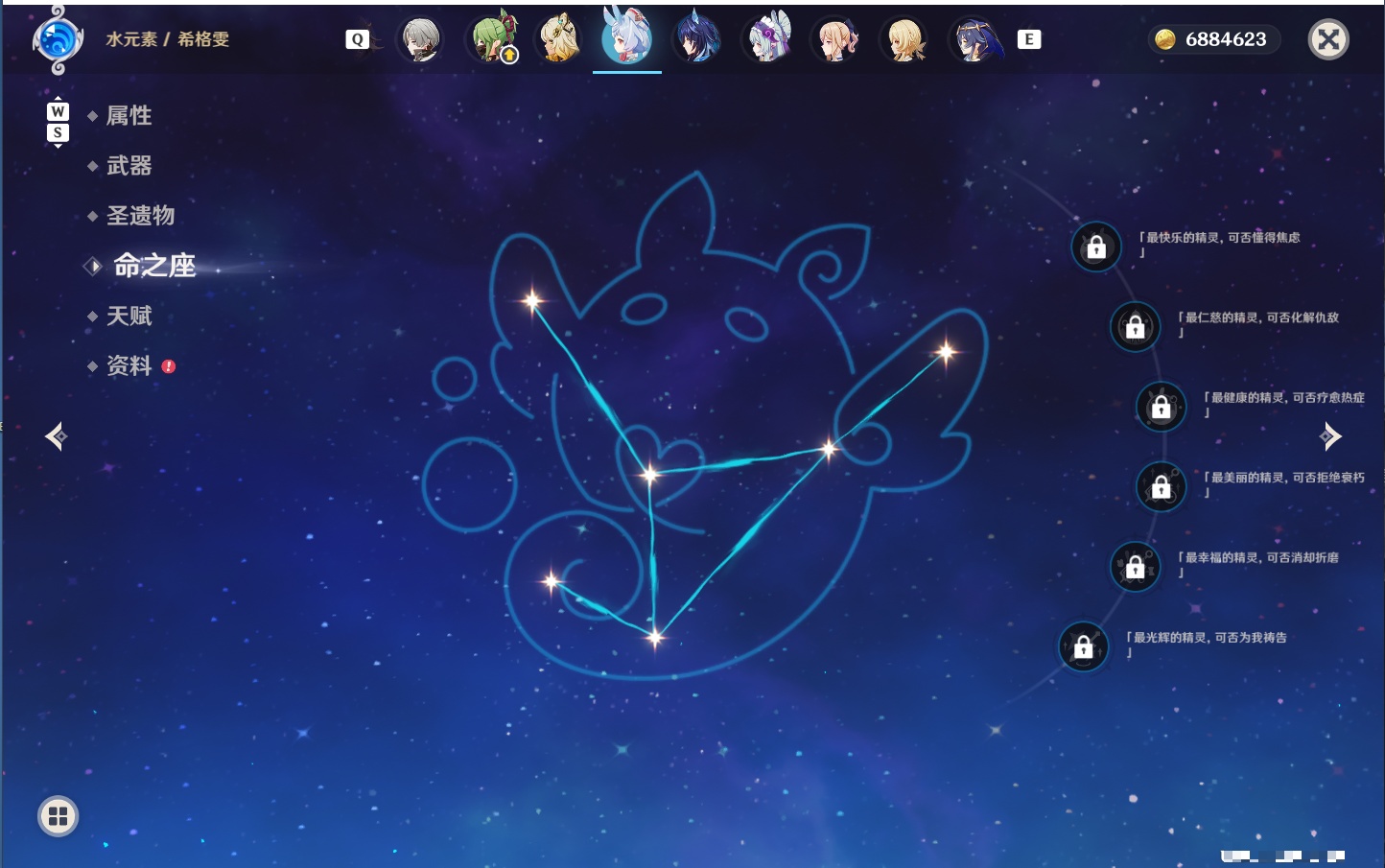Click the Mora coin icon
The image size is (1385, 868).
click(x=1165, y=39)
